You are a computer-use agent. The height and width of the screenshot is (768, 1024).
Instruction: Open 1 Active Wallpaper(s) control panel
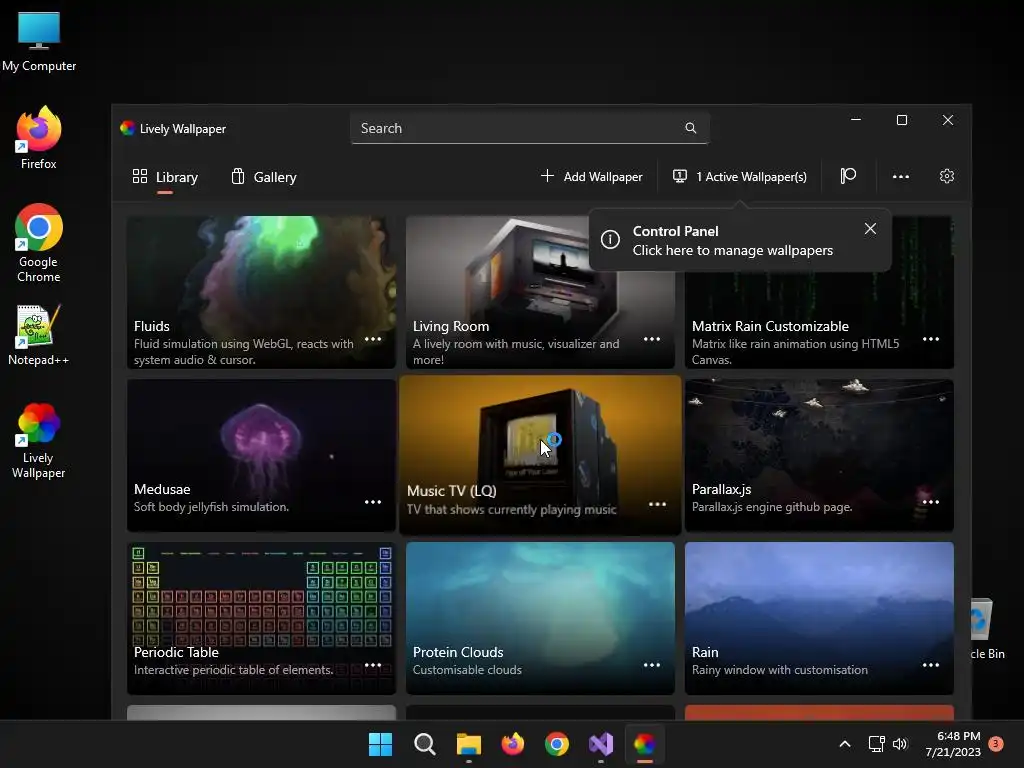(x=740, y=176)
